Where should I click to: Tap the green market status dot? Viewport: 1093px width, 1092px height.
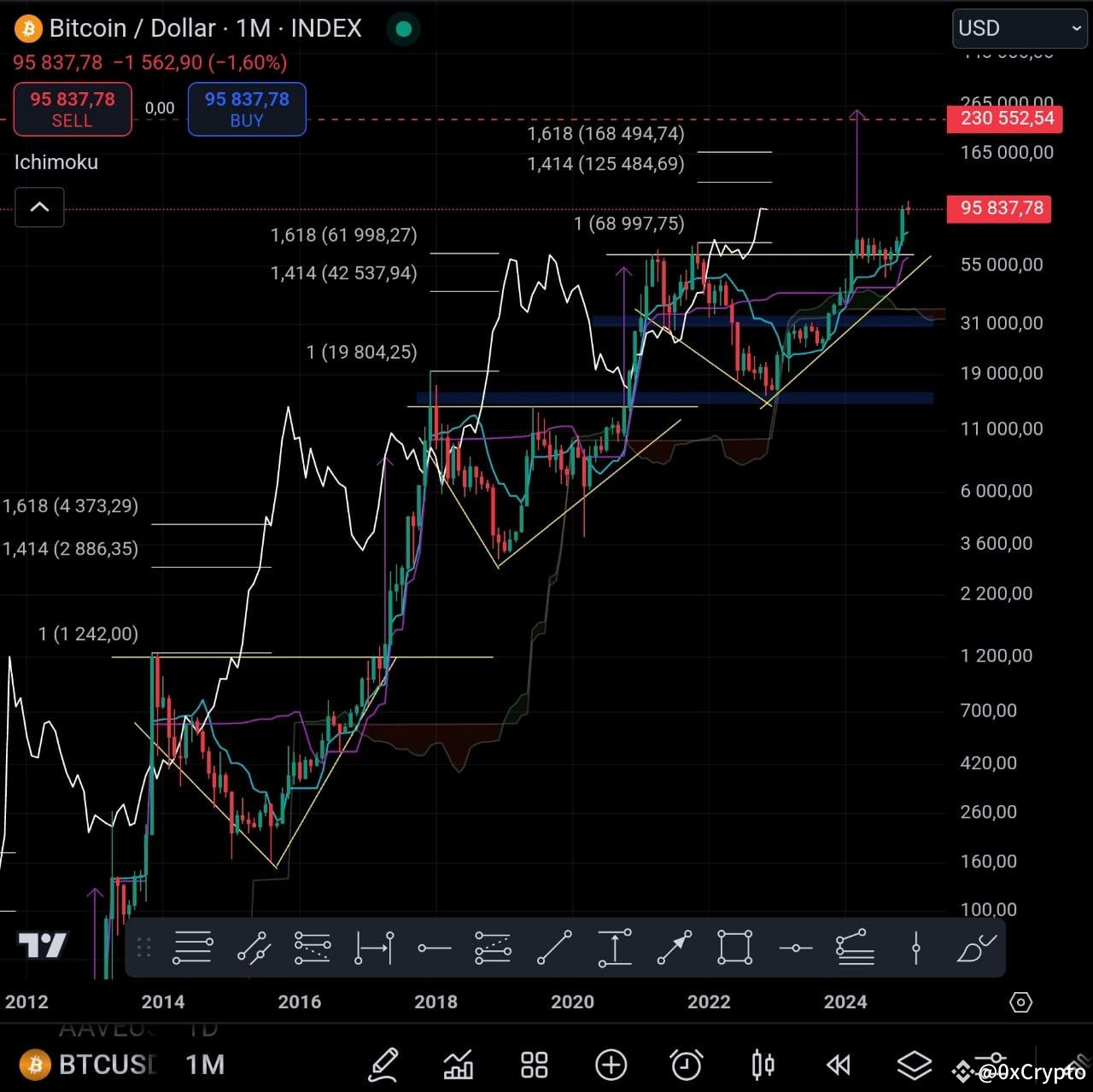click(404, 29)
